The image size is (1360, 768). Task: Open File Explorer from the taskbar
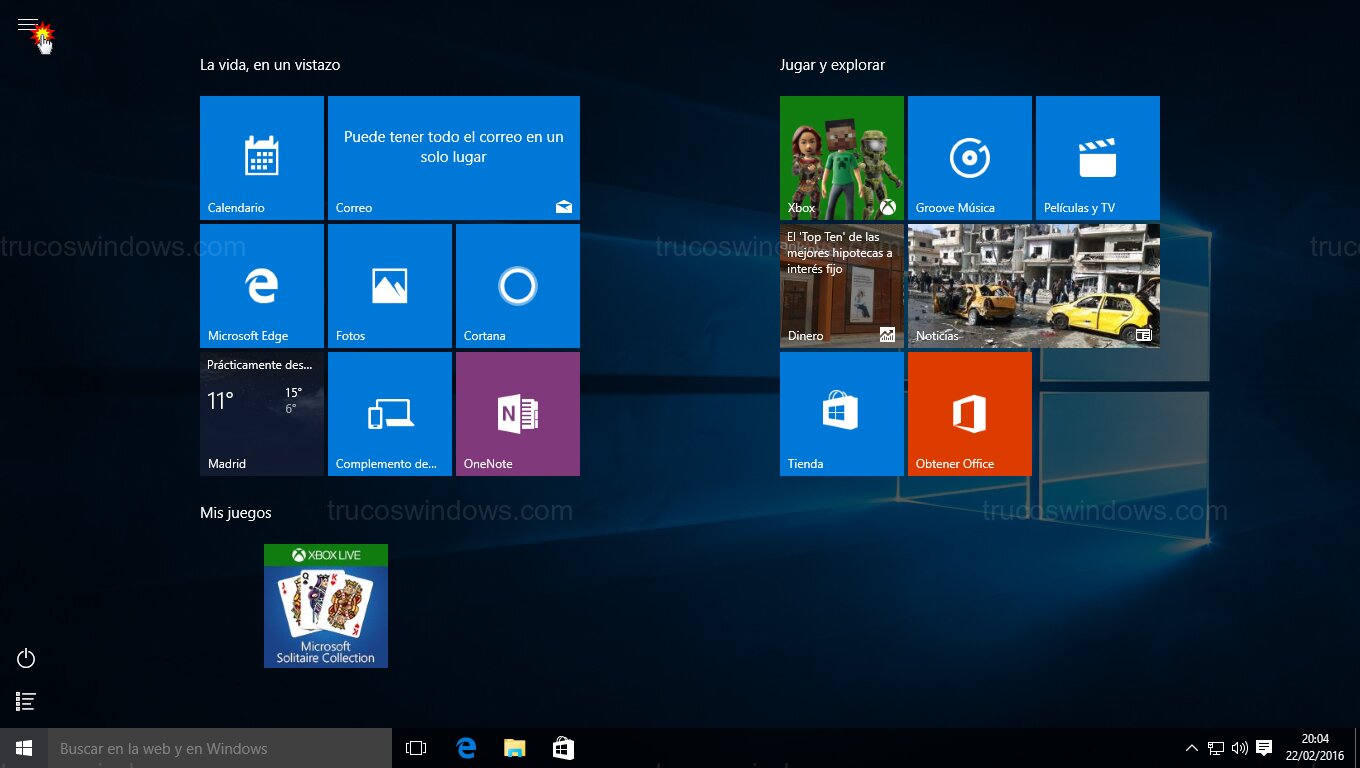click(514, 747)
